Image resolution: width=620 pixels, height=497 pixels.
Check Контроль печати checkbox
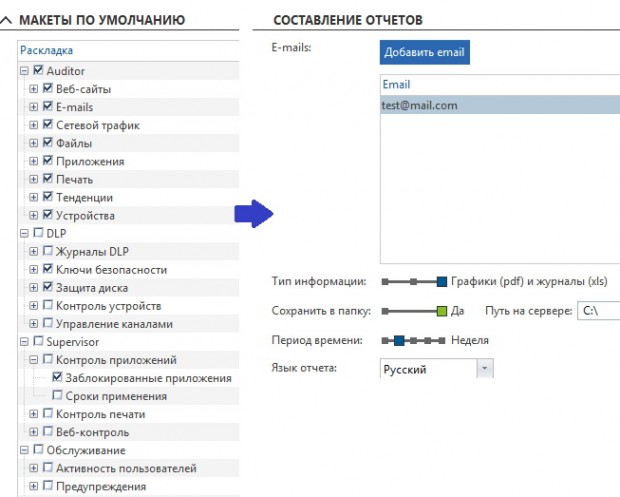[48, 413]
